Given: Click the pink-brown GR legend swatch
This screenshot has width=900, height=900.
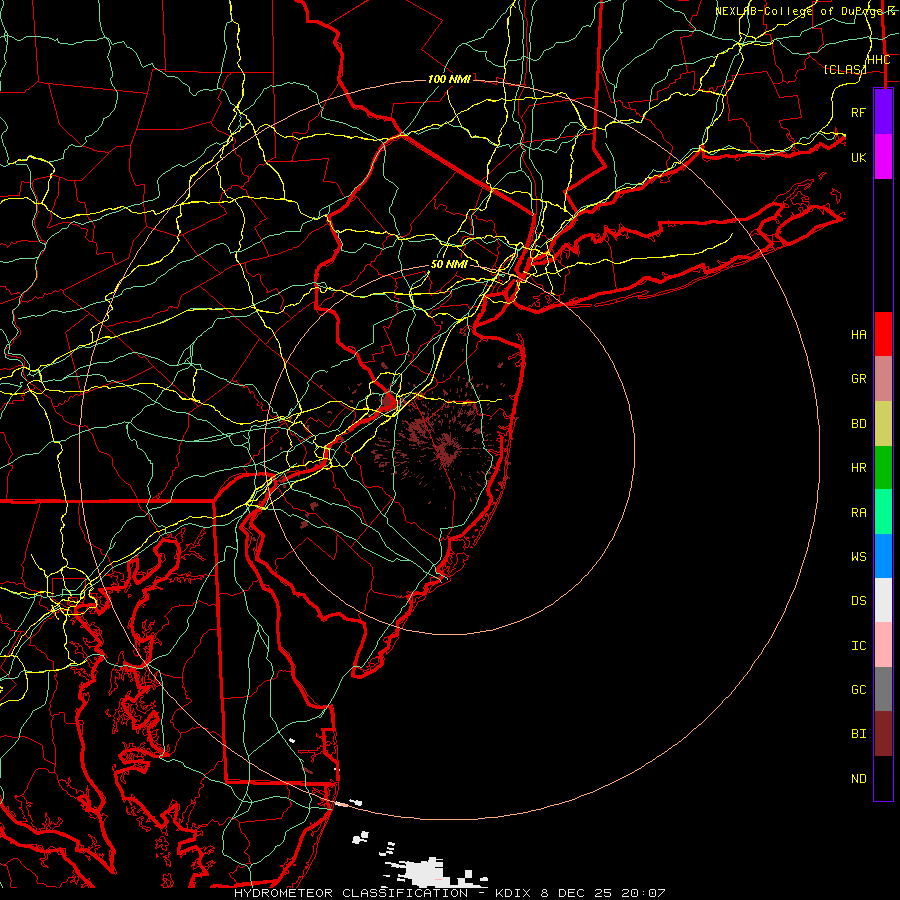Looking at the screenshot, I should pos(883,378).
